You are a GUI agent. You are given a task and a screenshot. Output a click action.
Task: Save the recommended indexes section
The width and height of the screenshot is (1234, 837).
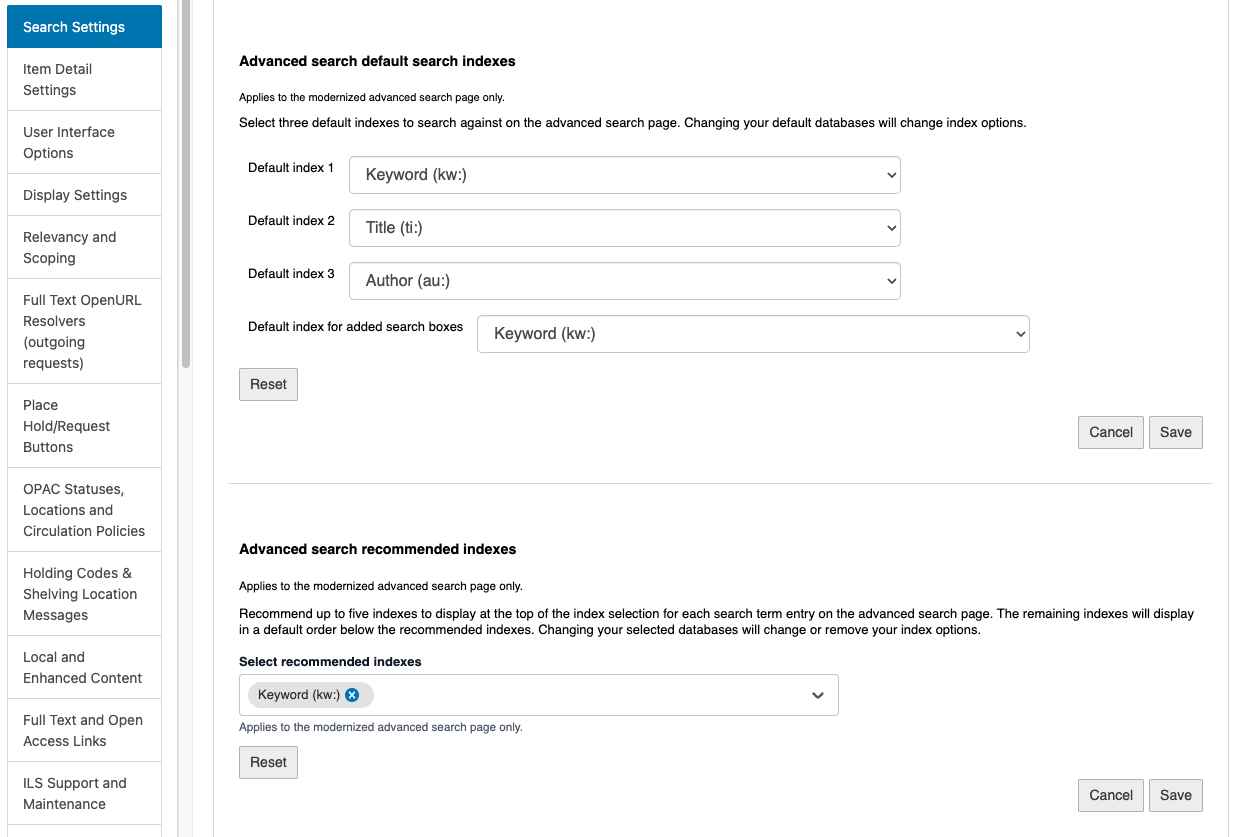tap(1175, 795)
